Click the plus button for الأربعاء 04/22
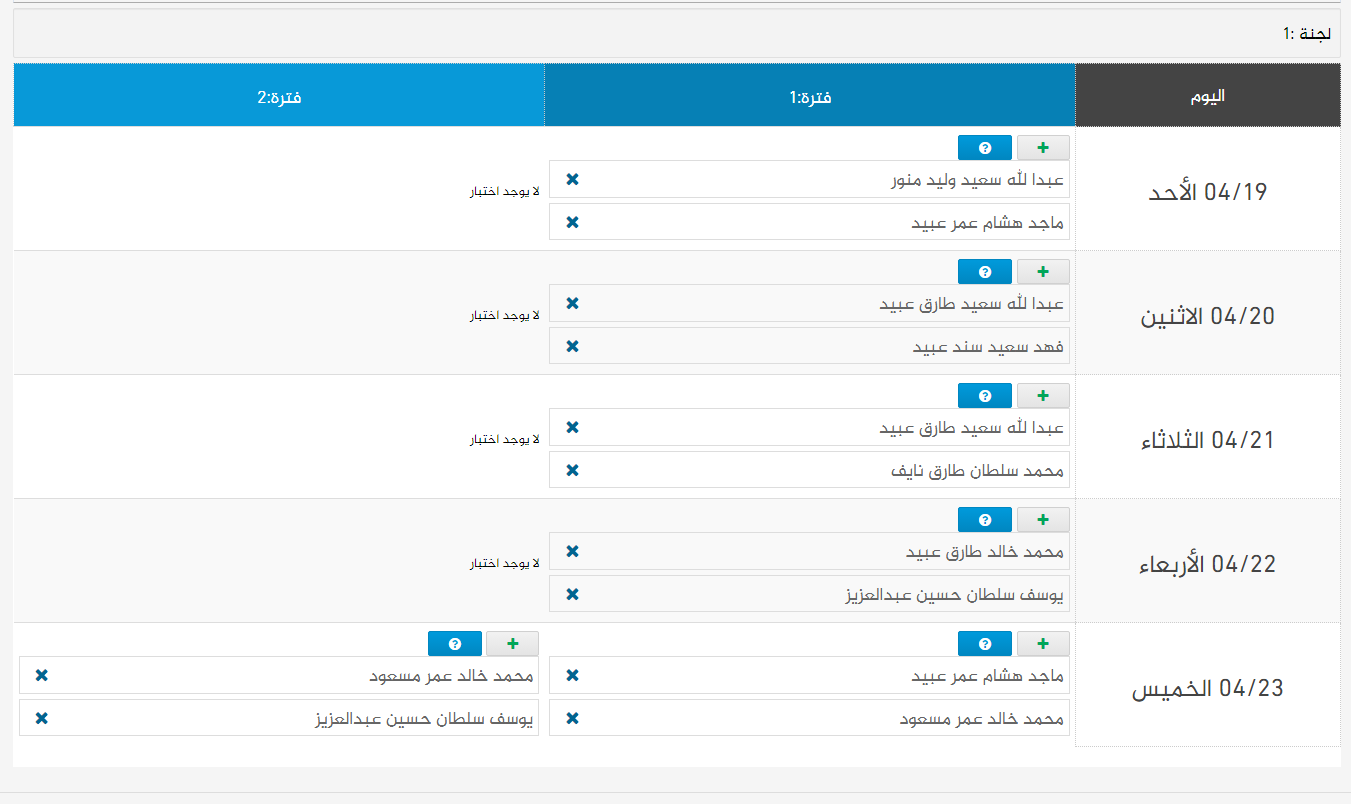The image size is (1351, 804). (x=1043, y=520)
